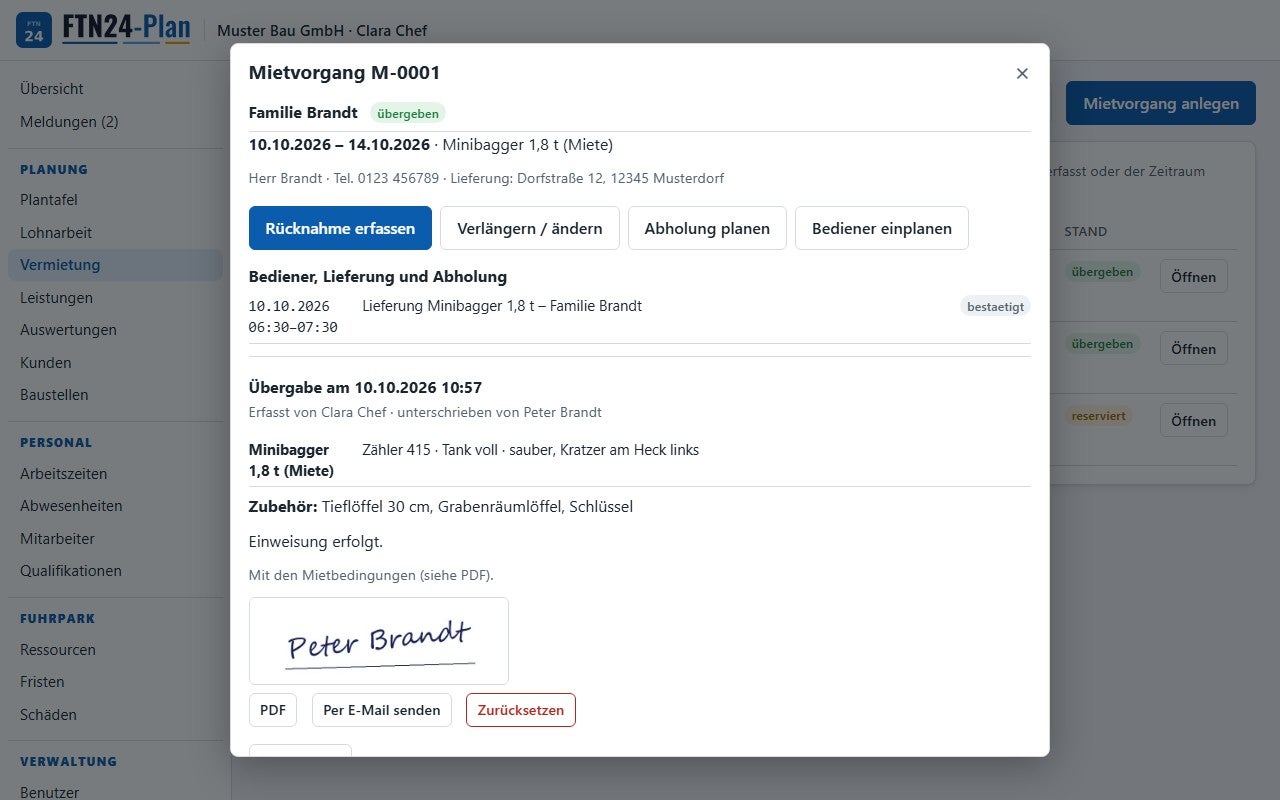Click delivery time 06:30–07:30
Screen dimensions: 1280x800
point(293,327)
